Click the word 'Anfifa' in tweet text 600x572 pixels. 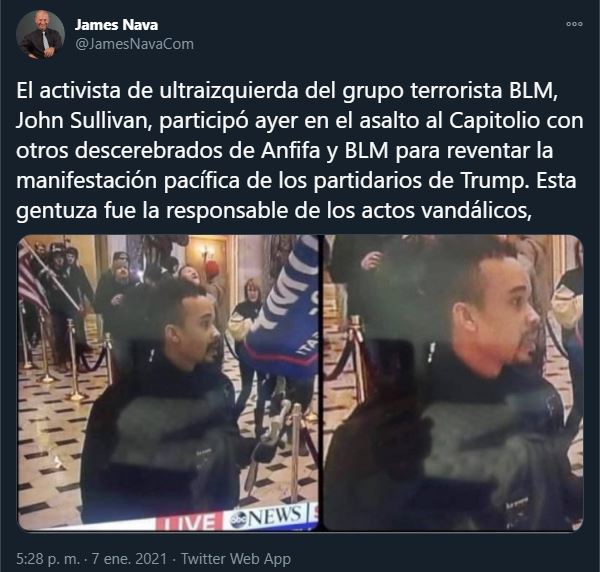(x=291, y=150)
